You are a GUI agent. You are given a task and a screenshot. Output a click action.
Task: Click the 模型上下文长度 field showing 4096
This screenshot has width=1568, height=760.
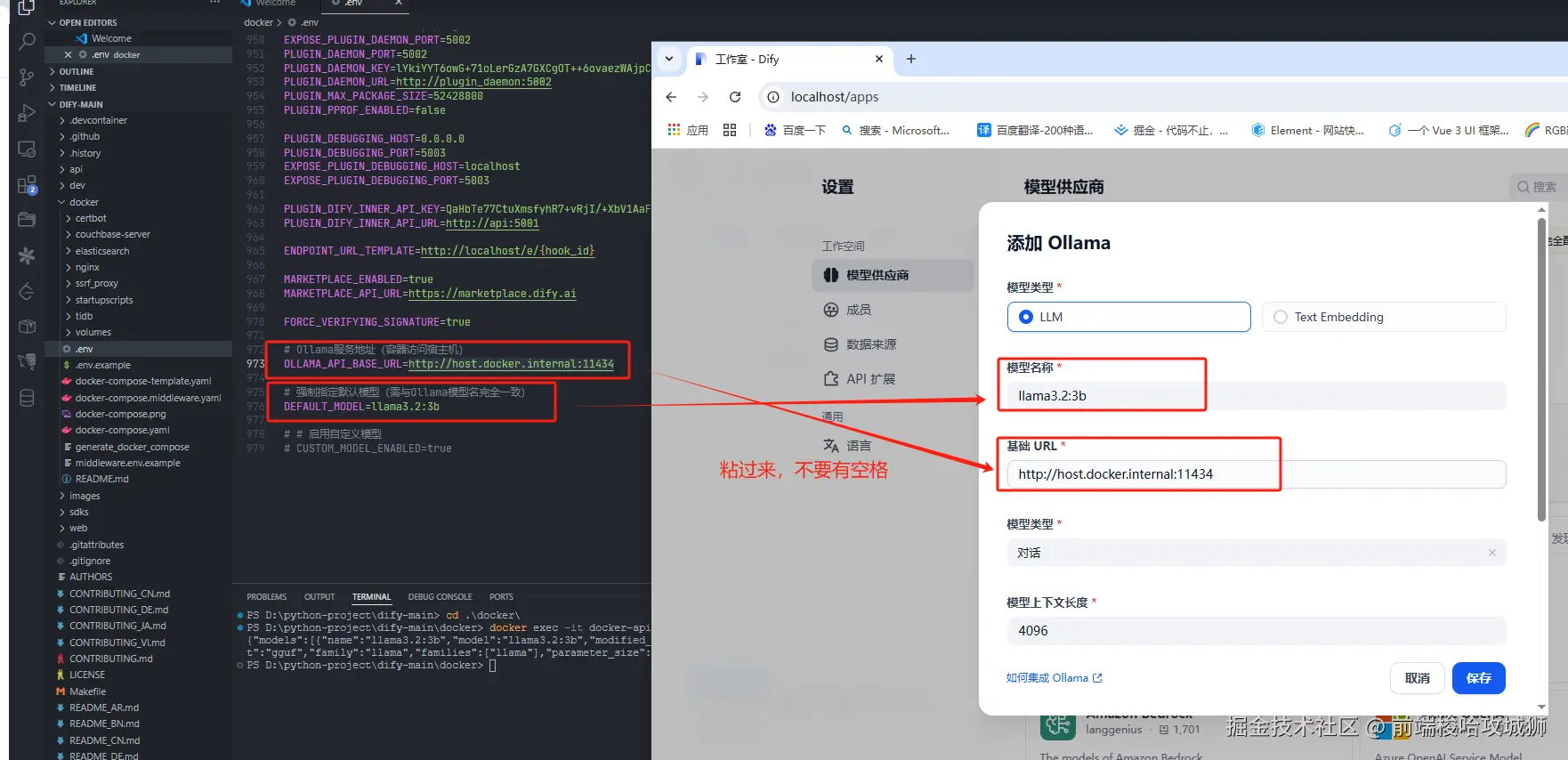(1257, 631)
